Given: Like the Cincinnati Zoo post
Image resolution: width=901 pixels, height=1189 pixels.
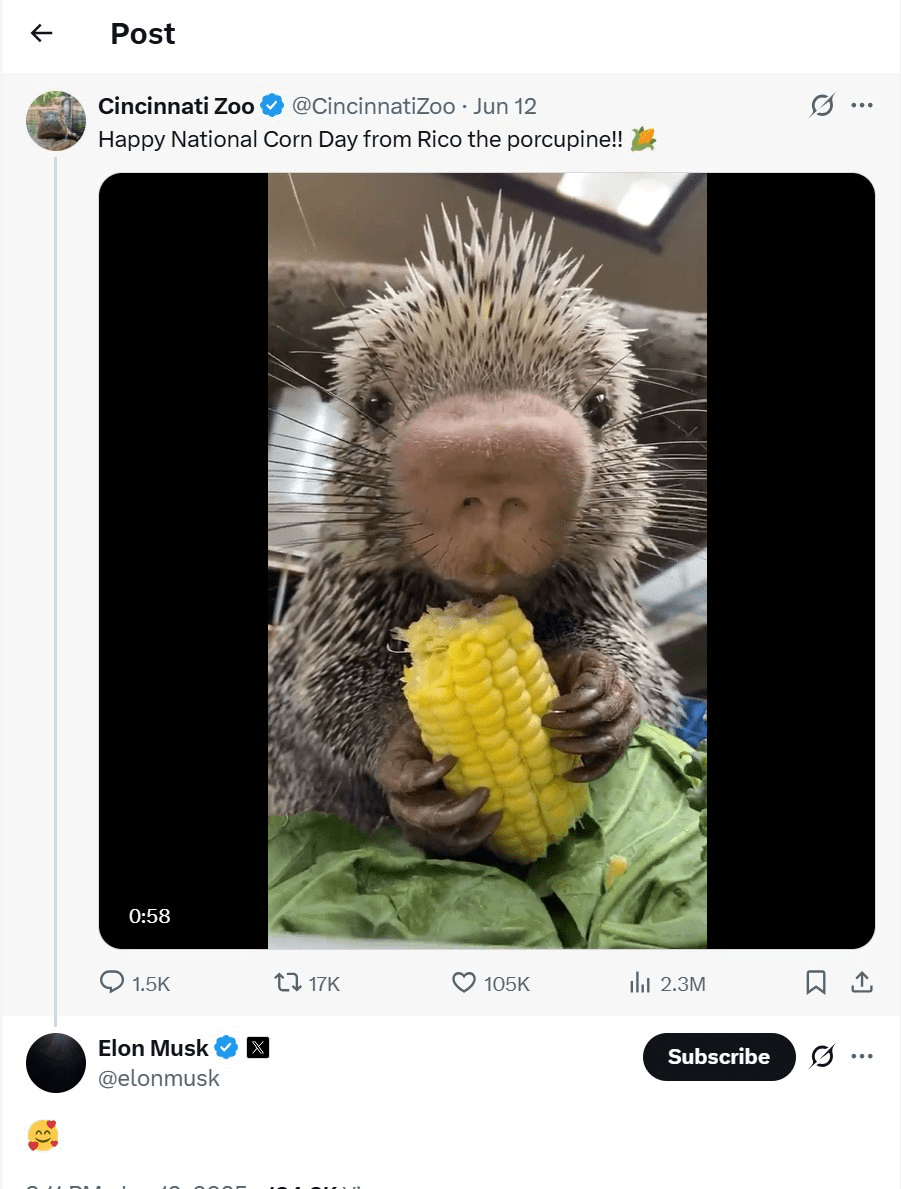Looking at the screenshot, I should click(491, 983).
